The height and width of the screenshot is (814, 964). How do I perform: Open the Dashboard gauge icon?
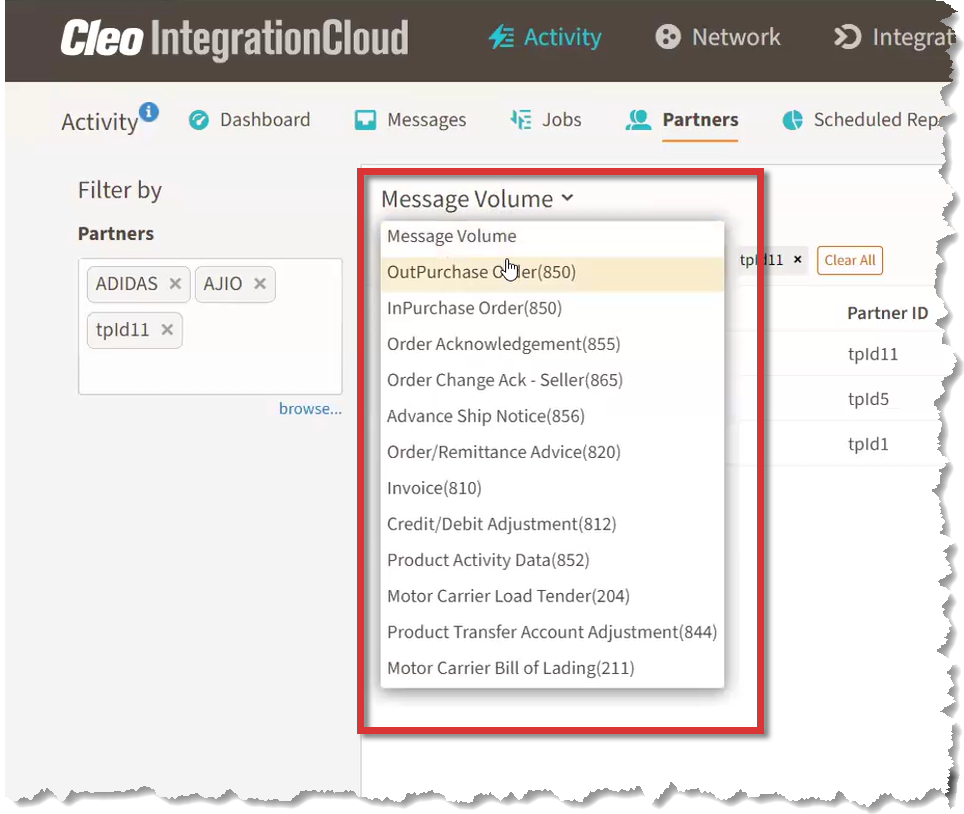point(199,120)
